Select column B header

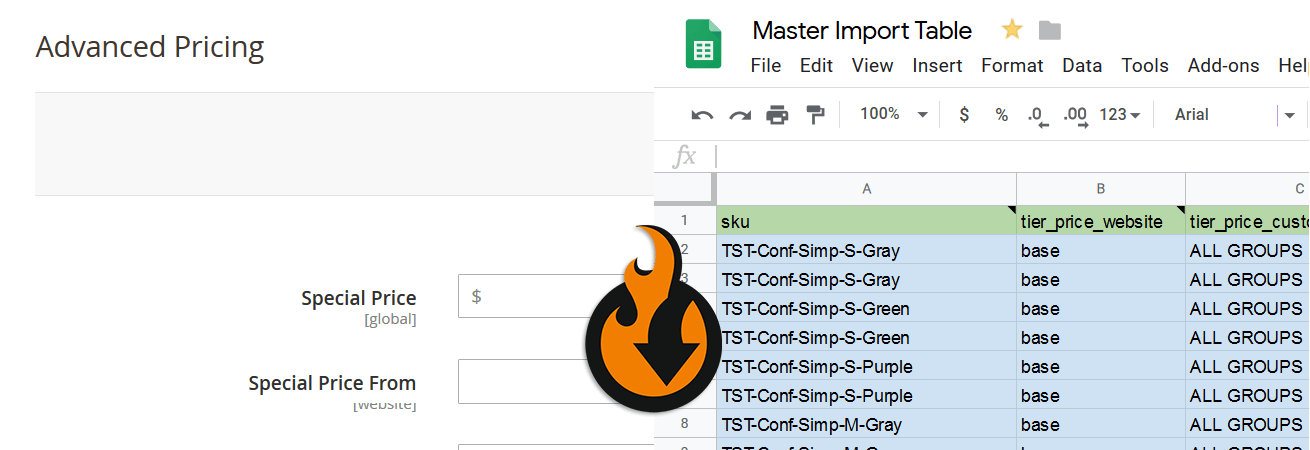(x=1101, y=189)
